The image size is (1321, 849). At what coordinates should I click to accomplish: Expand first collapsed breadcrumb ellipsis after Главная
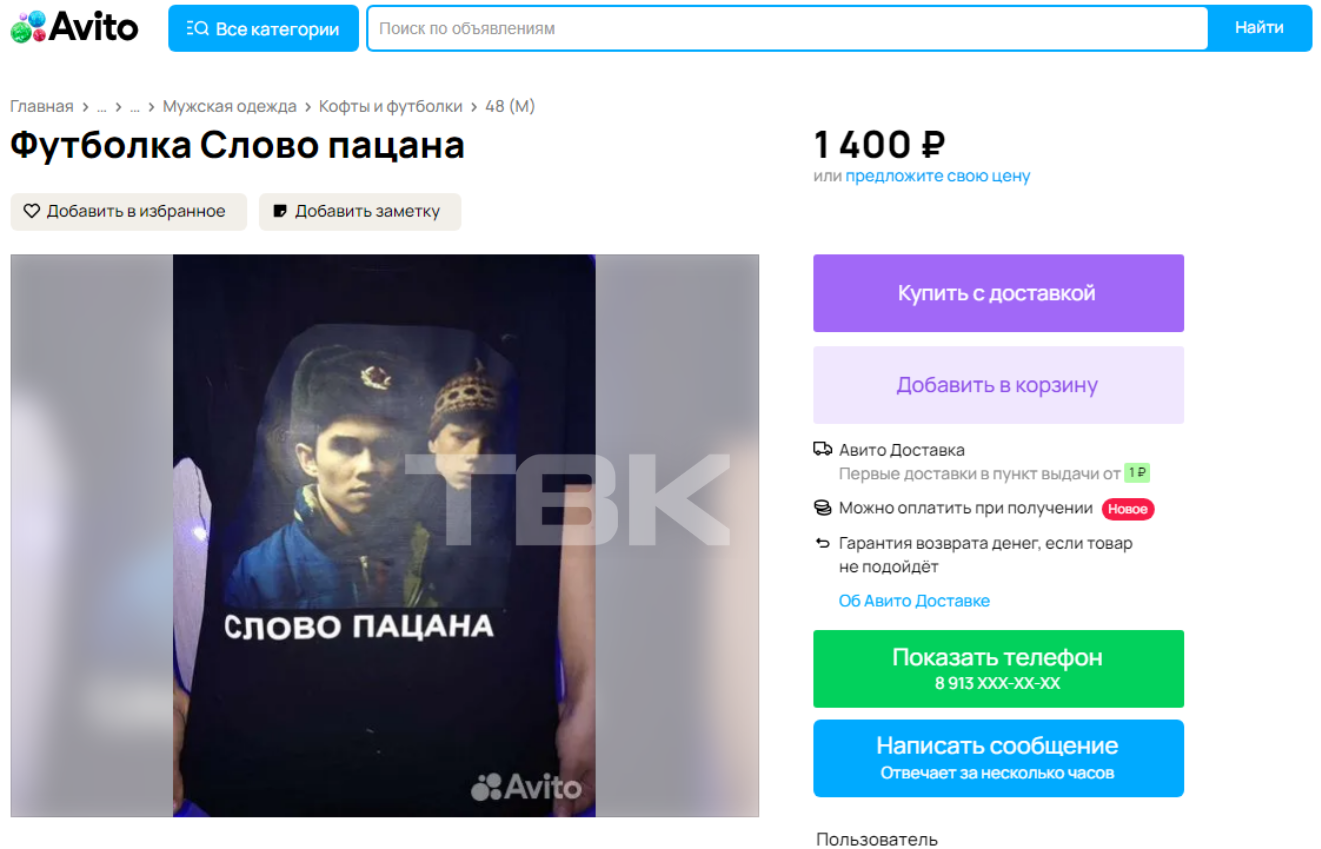[x=101, y=106]
